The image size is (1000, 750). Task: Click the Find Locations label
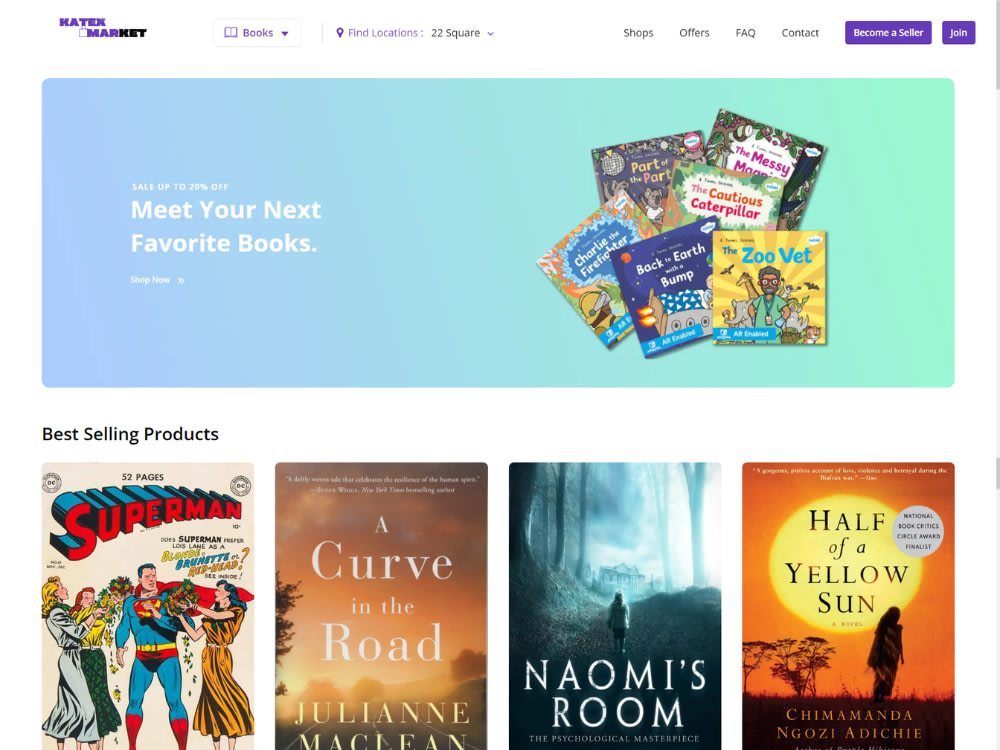[385, 33]
